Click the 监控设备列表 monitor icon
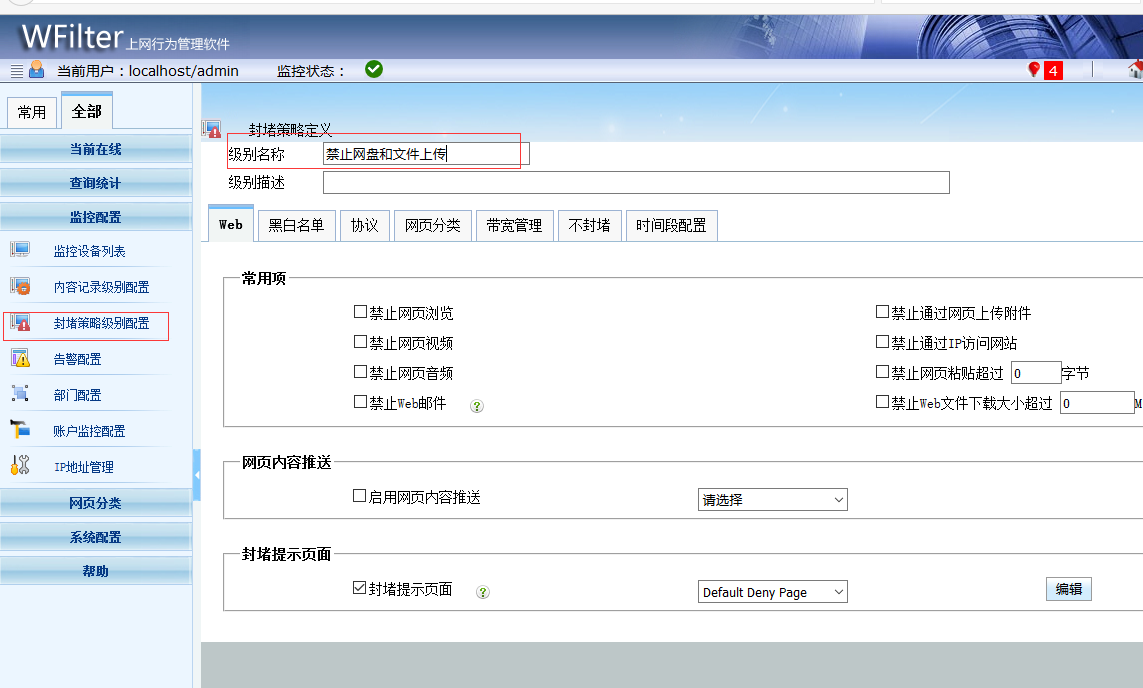Screen dimensions: 1143x688 coord(20,251)
